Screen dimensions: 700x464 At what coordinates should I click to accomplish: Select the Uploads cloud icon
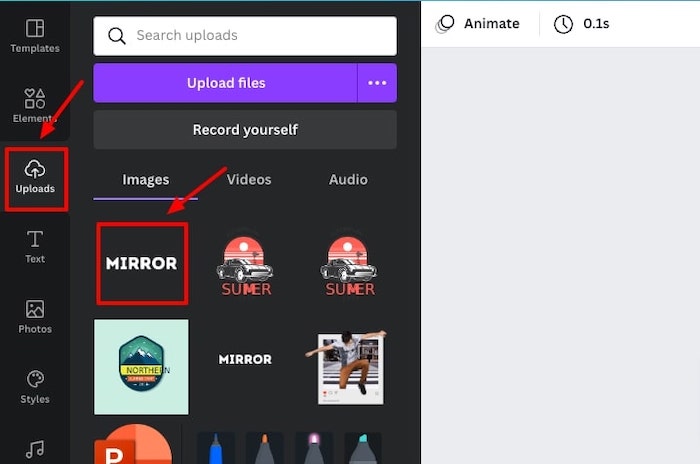tap(35, 170)
